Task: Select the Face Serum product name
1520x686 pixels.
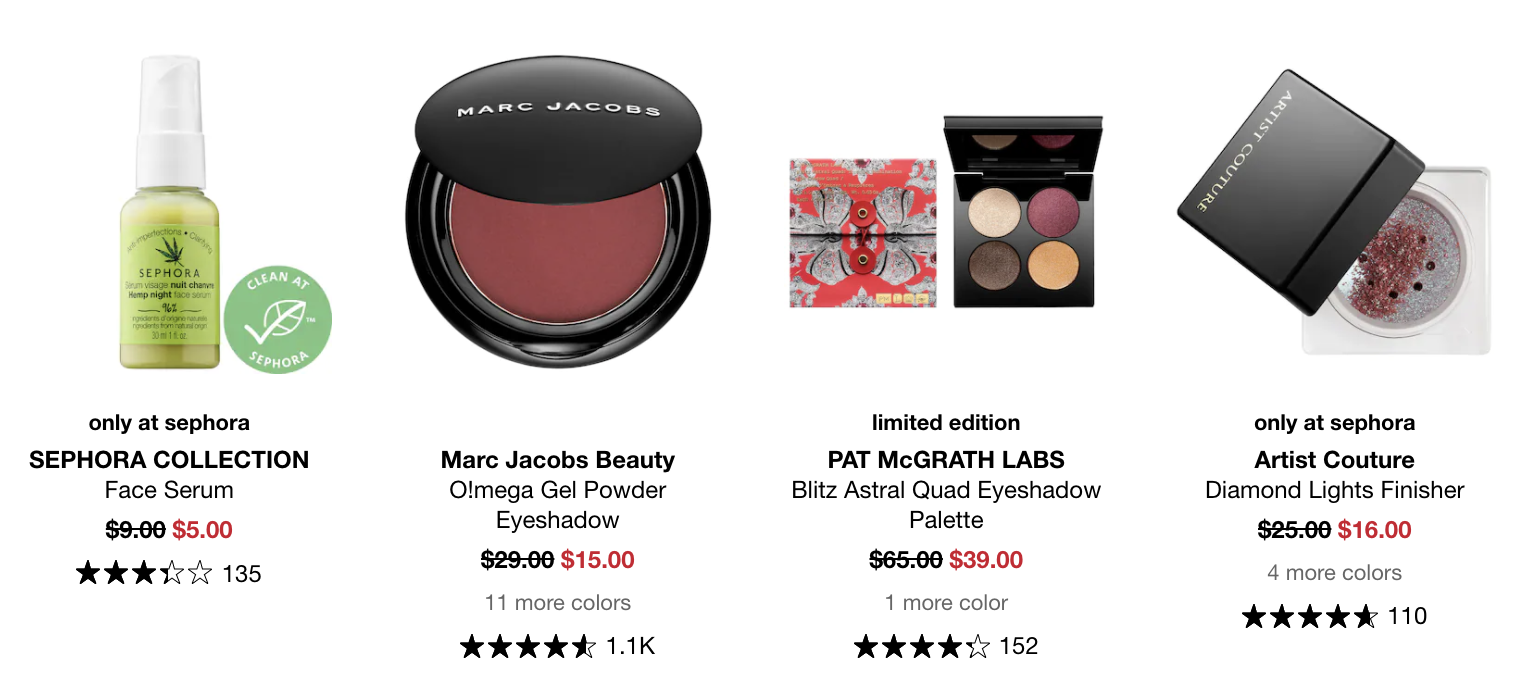Action: click(x=169, y=490)
